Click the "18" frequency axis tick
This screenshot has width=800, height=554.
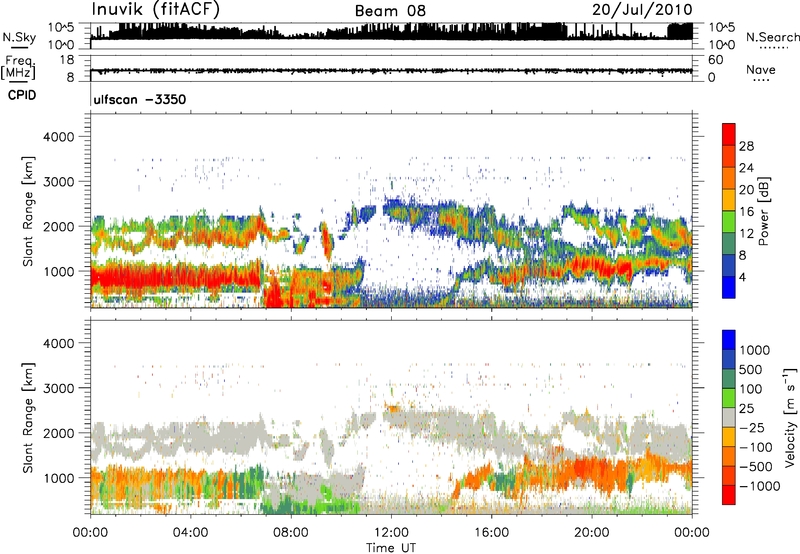pos(67,60)
